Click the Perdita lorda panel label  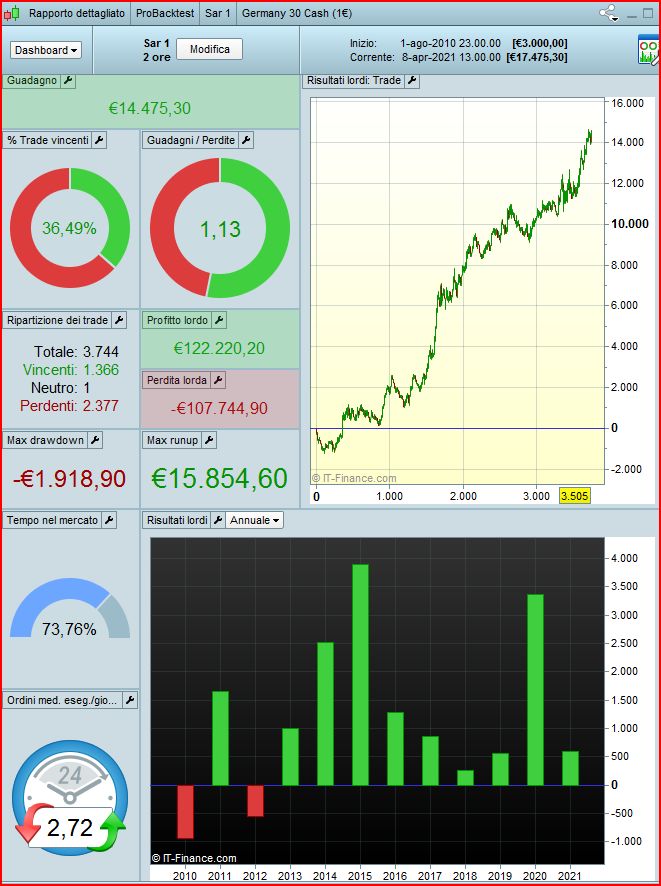(x=177, y=380)
